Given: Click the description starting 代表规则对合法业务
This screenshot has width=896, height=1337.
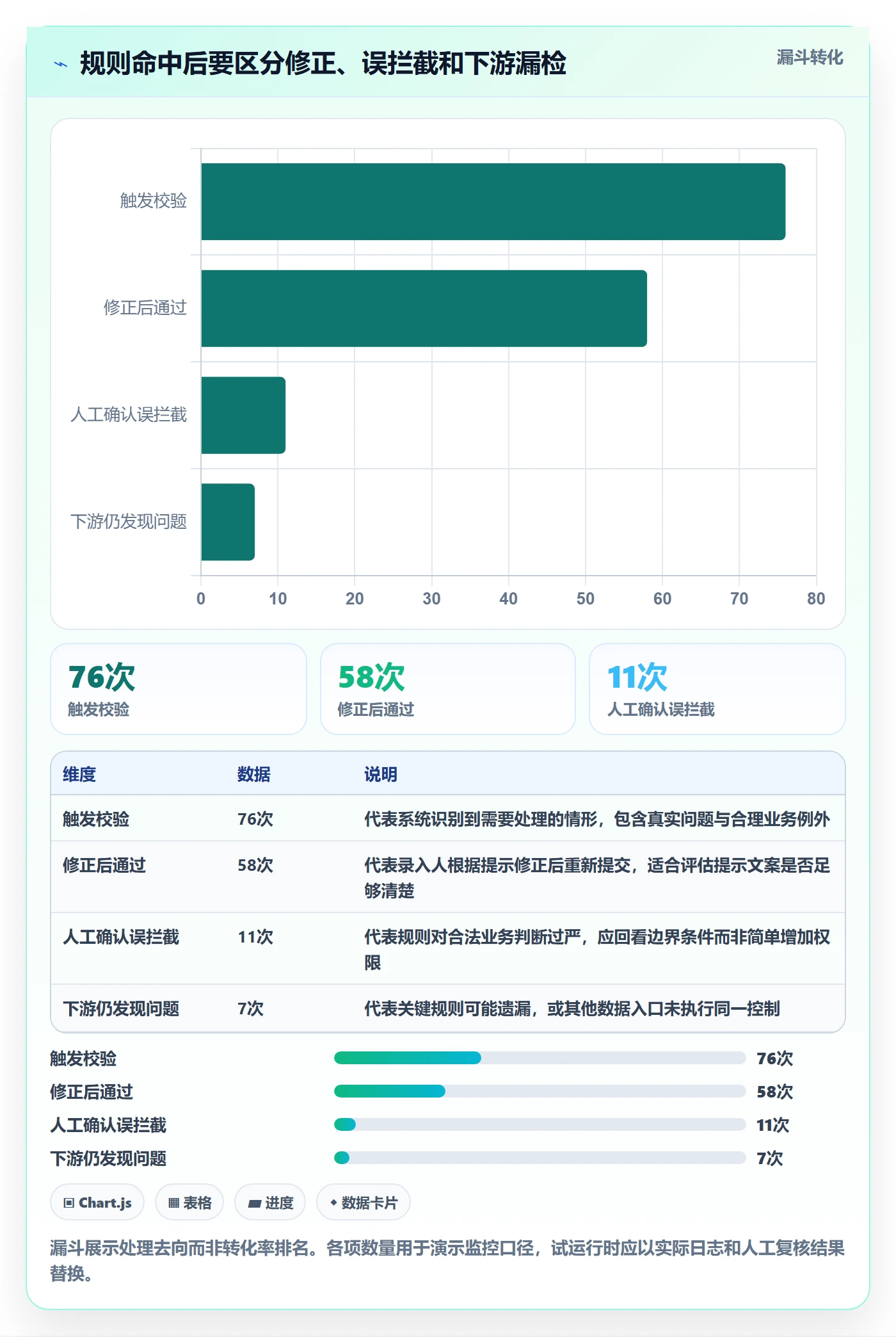Looking at the screenshot, I should (597, 950).
